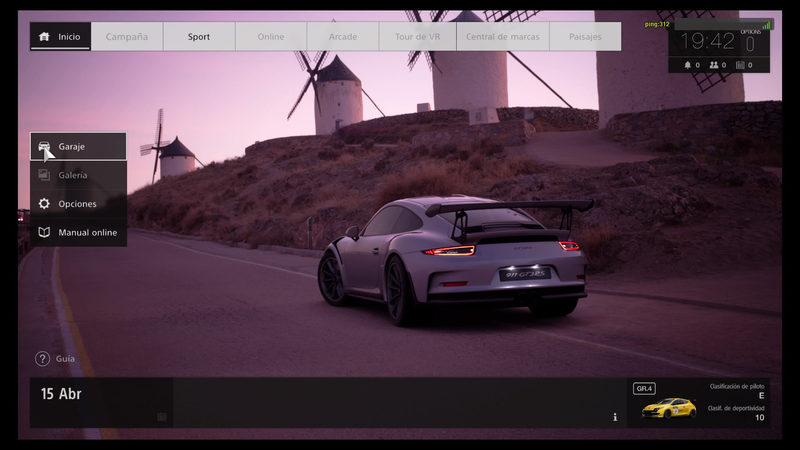Go to the Arcade tab

tap(343, 37)
